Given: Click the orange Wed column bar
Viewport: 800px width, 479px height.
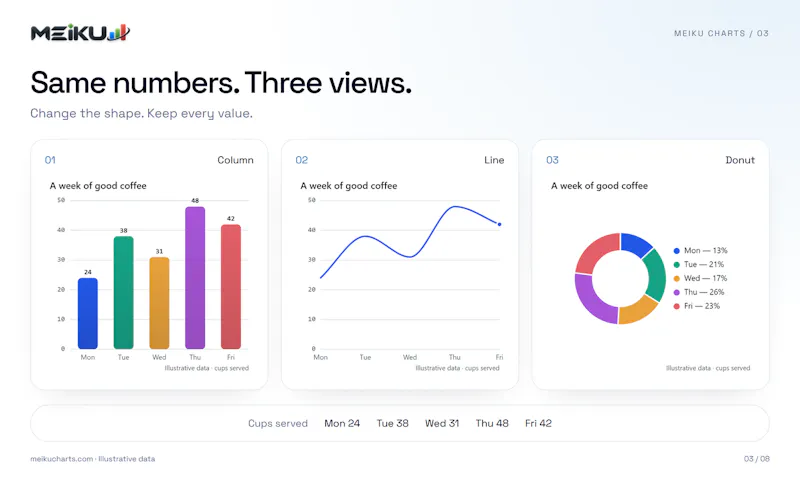Looking at the screenshot, I should click(159, 303).
